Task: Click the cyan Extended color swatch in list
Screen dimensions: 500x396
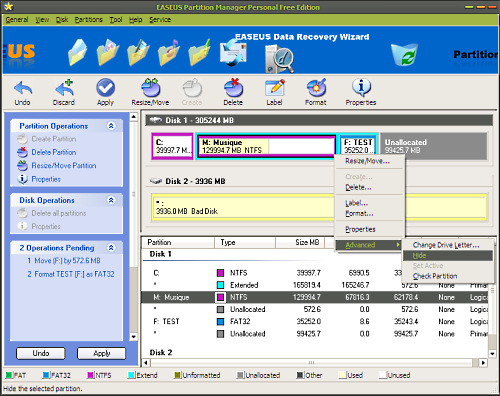Action: click(x=220, y=285)
